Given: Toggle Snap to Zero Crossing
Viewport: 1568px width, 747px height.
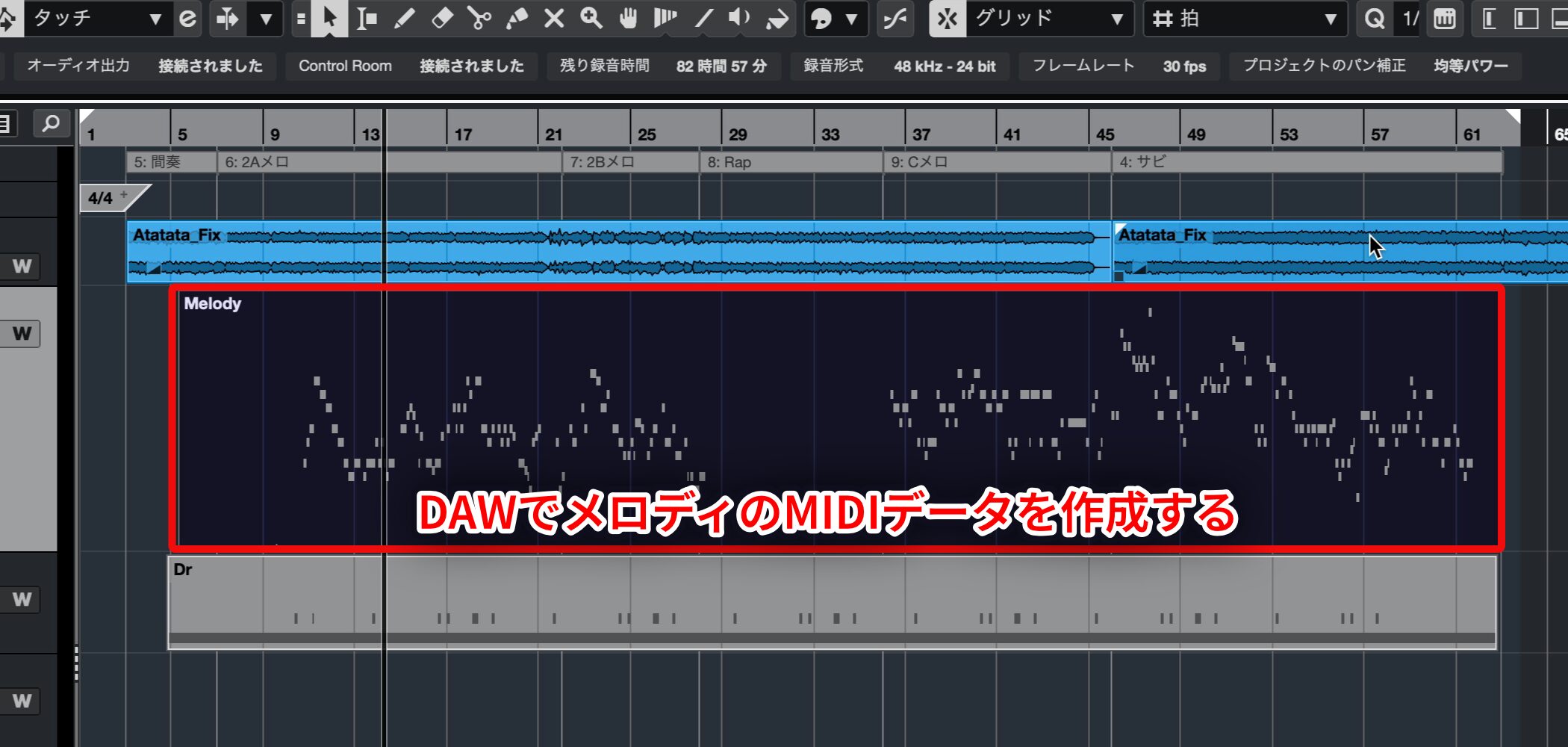Looking at the screenshot, I should click(895, 18).
